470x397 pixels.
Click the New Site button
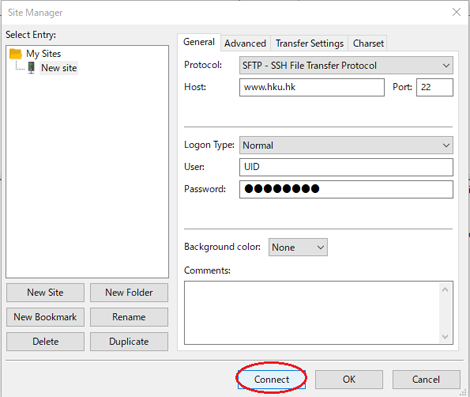click(x=45, y=293)
